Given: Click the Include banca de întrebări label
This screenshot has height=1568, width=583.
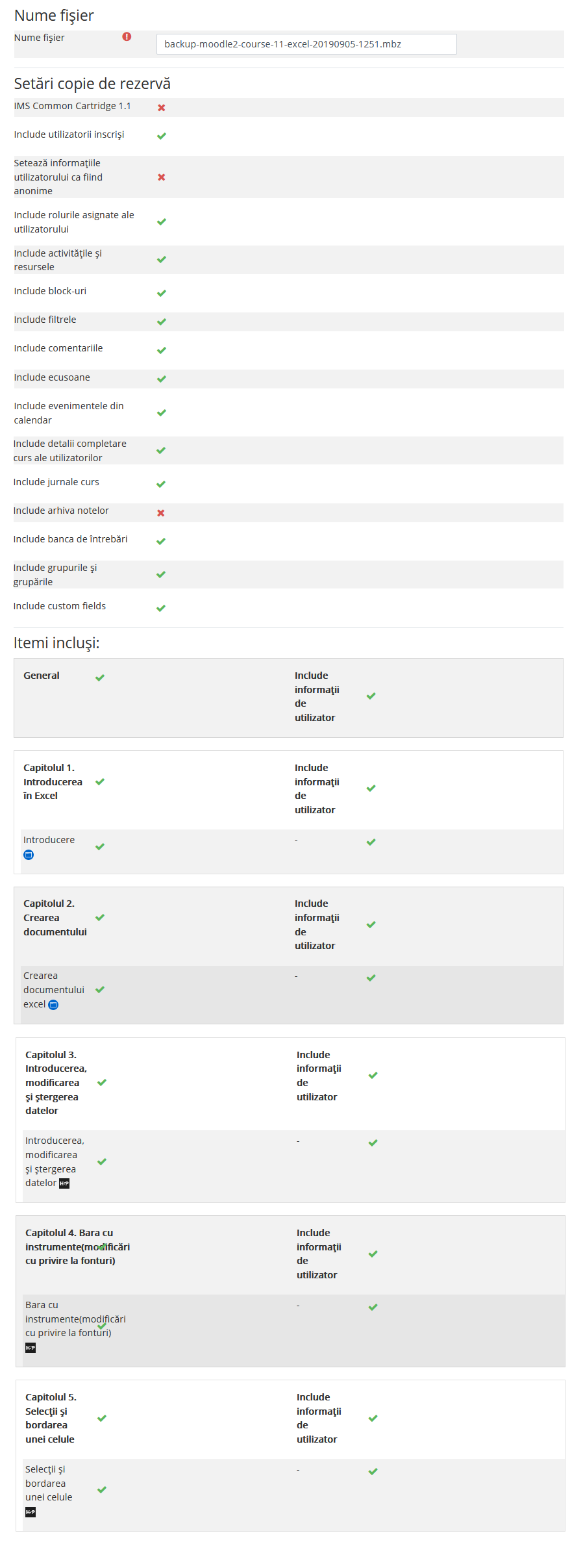Looking at the screenshot, I should coord(71,539).
